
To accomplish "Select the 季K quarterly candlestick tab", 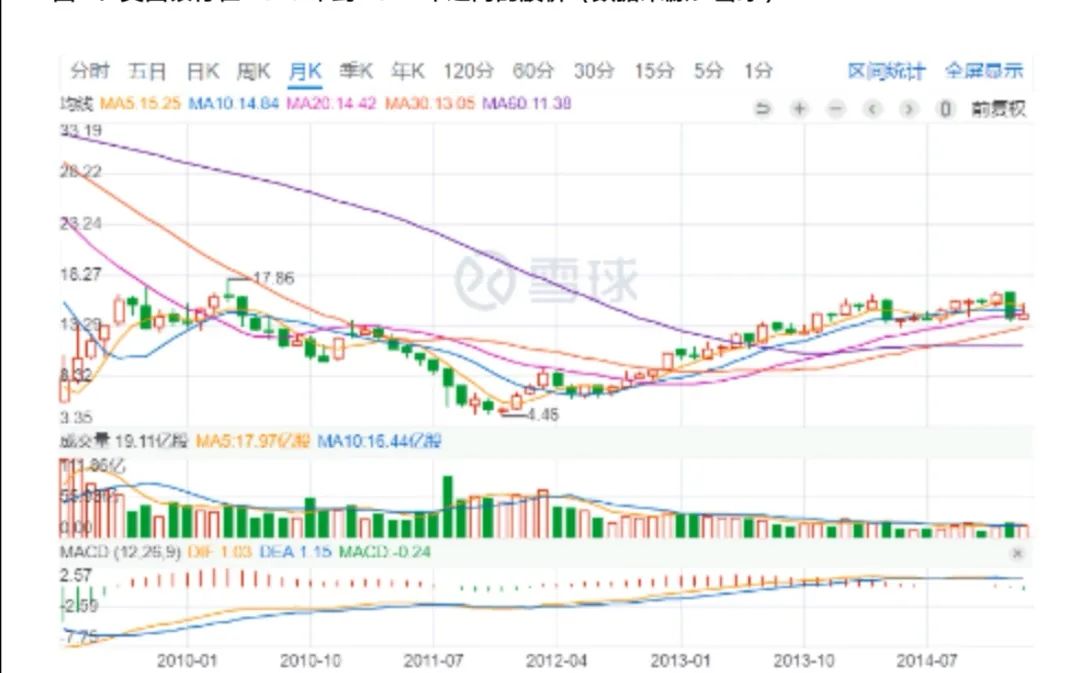I will pyautogui.click(x=356, y=71).
